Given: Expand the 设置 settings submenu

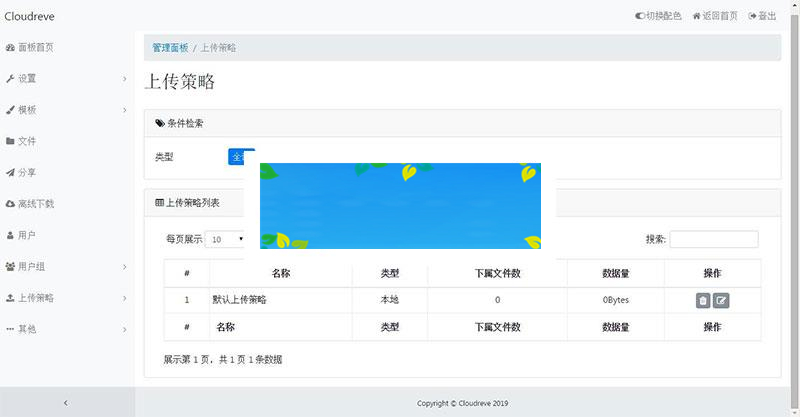Looking at the screenshot, I should tap(66, 78).
